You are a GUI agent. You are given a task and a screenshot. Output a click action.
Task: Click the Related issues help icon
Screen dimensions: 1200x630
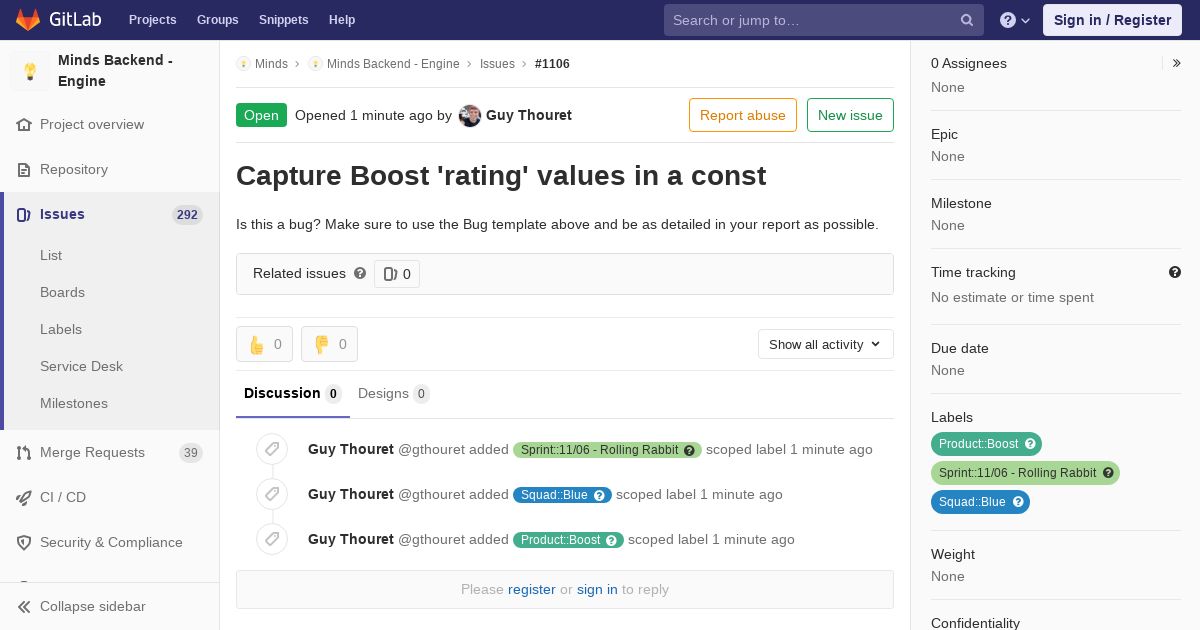pos(360,273)
